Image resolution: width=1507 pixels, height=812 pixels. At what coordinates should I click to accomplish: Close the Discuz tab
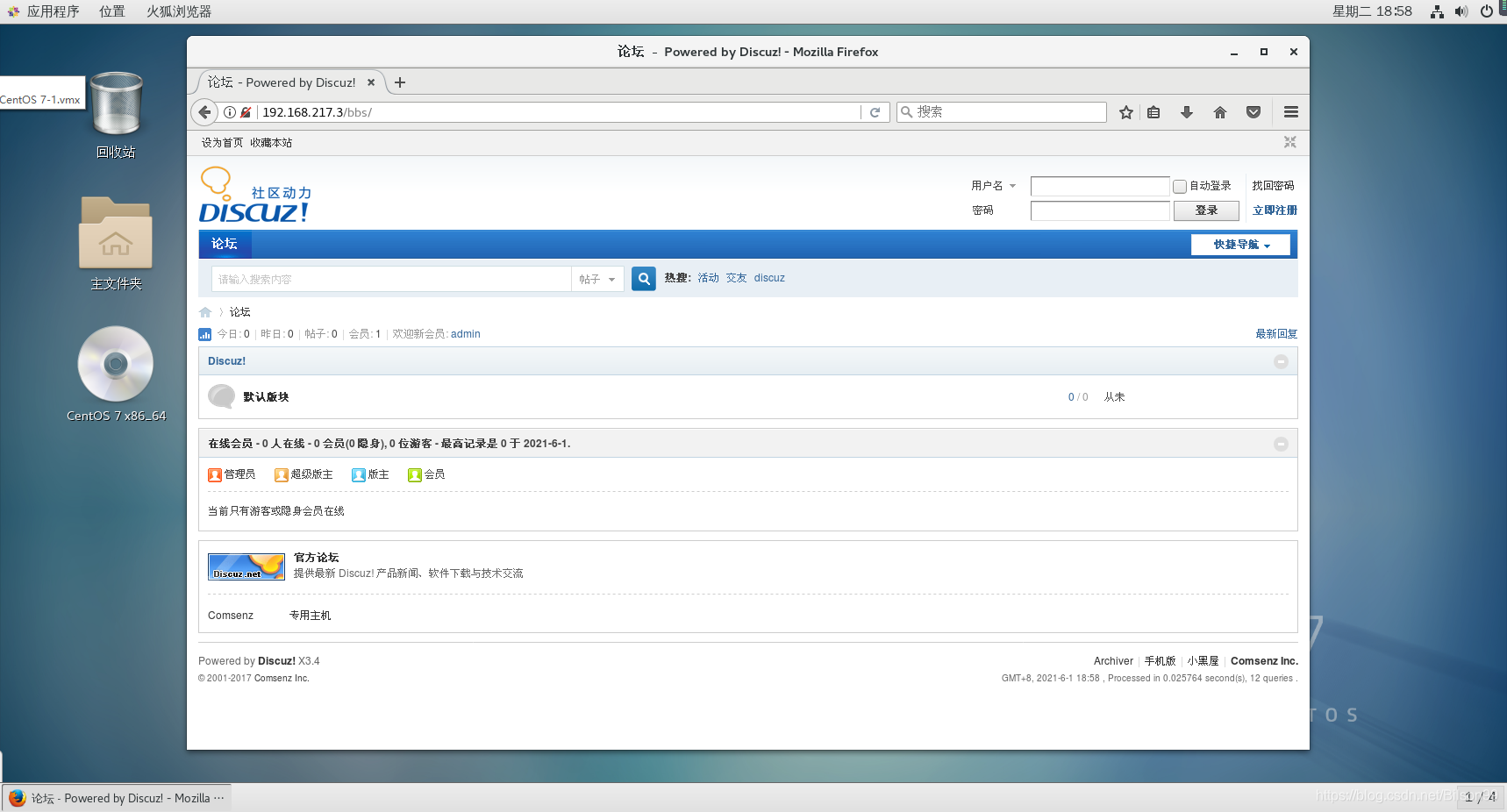(x=371, y=82)
